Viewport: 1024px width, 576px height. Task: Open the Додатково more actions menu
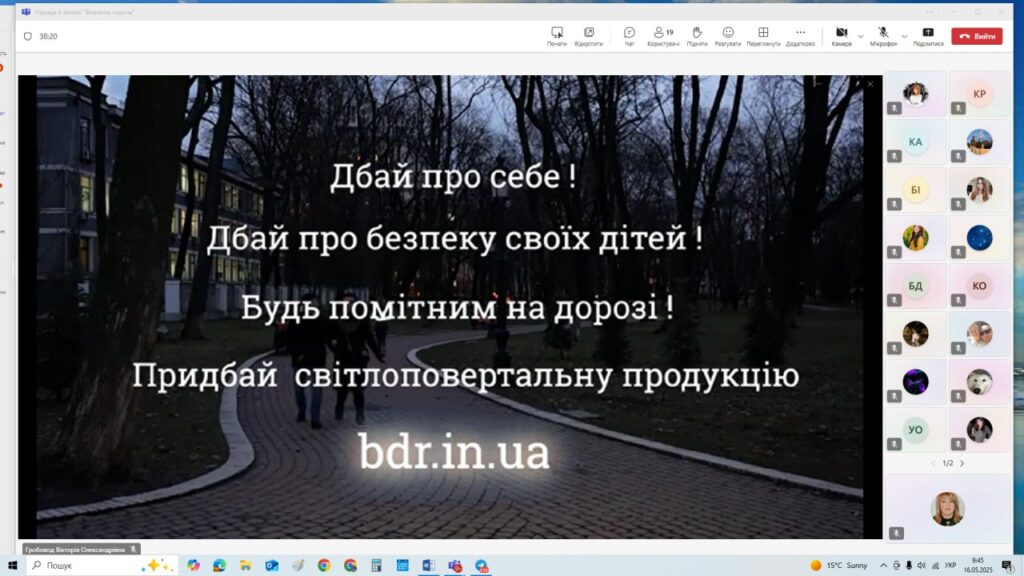click(x=800, y=36)
